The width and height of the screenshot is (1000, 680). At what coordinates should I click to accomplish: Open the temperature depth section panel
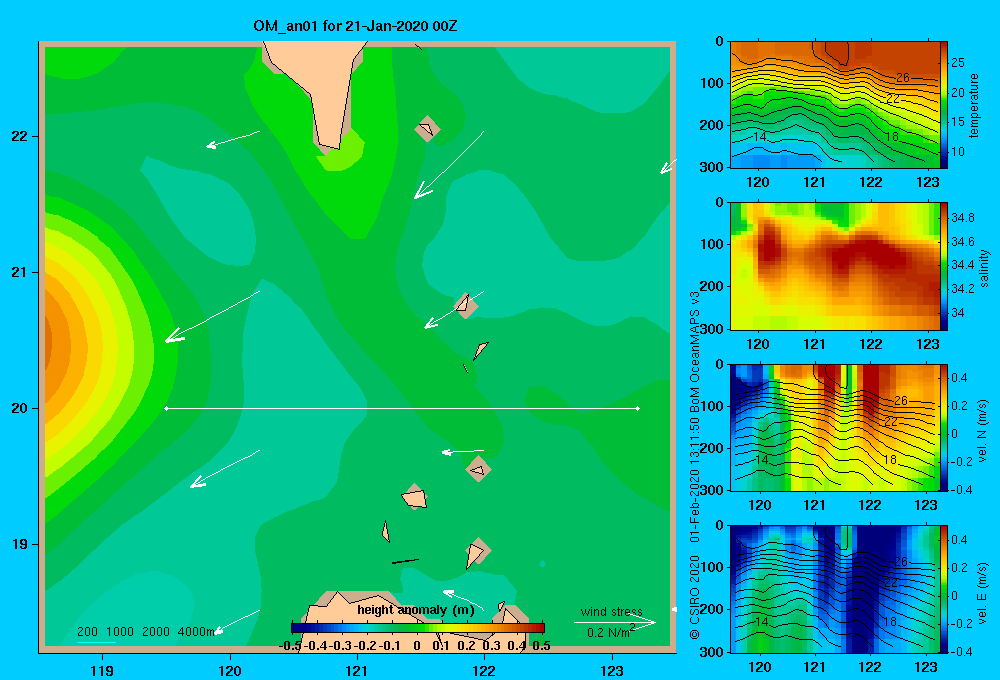tap(835, 105)
